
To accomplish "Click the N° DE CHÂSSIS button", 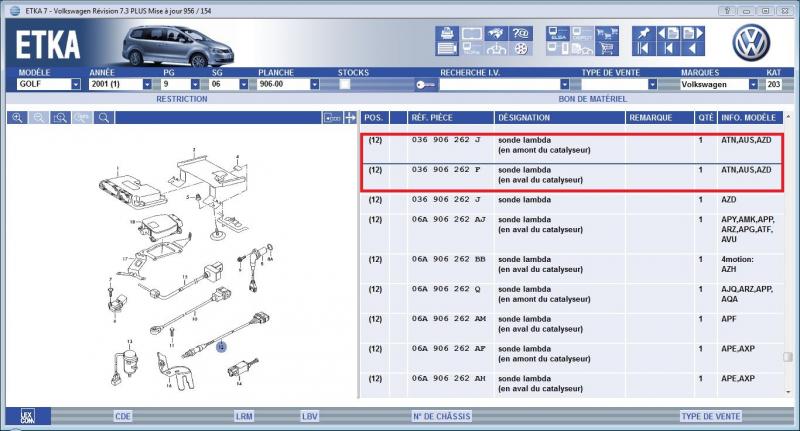I will [x=441, y=416].
